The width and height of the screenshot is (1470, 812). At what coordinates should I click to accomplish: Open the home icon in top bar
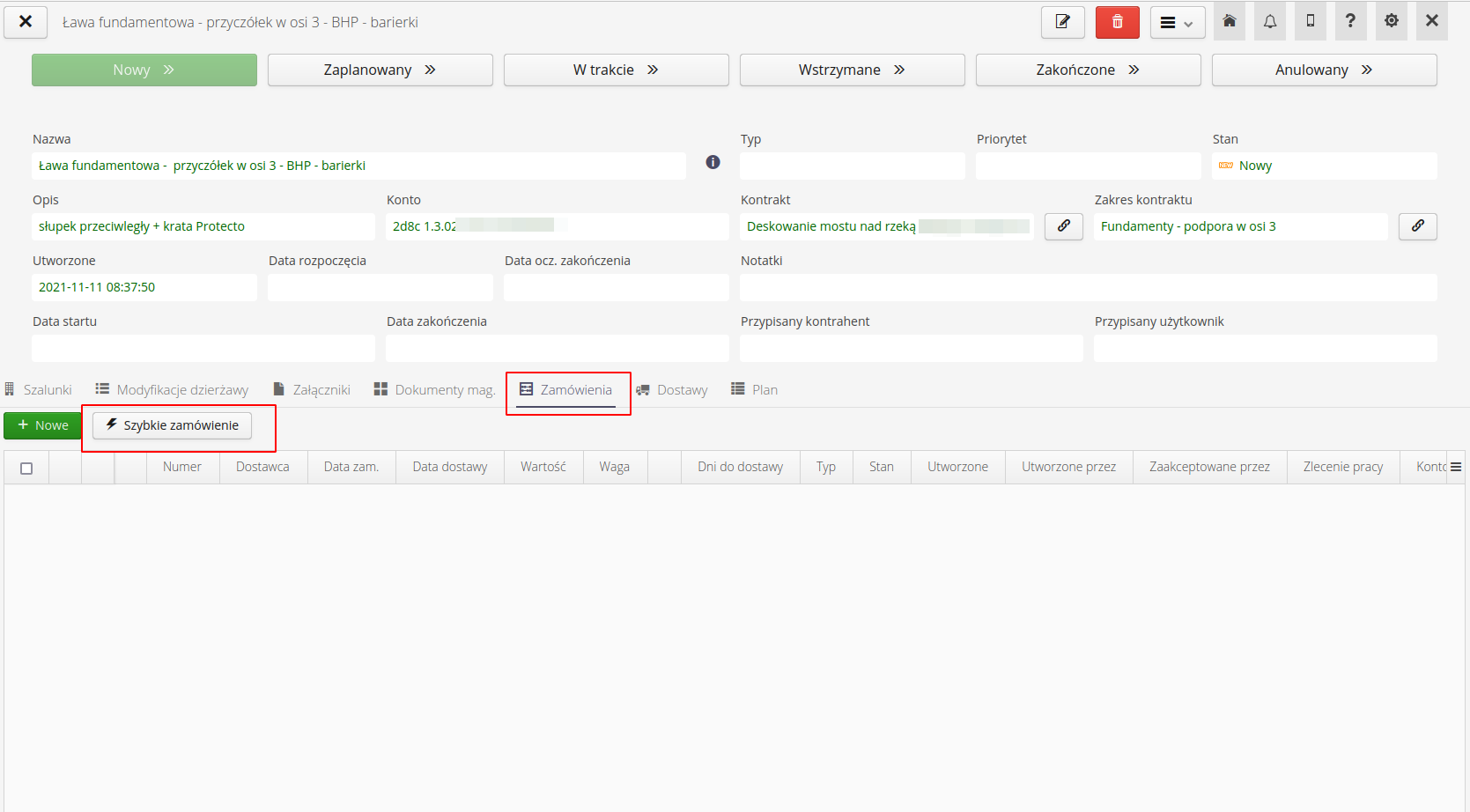coord(1230,21)
